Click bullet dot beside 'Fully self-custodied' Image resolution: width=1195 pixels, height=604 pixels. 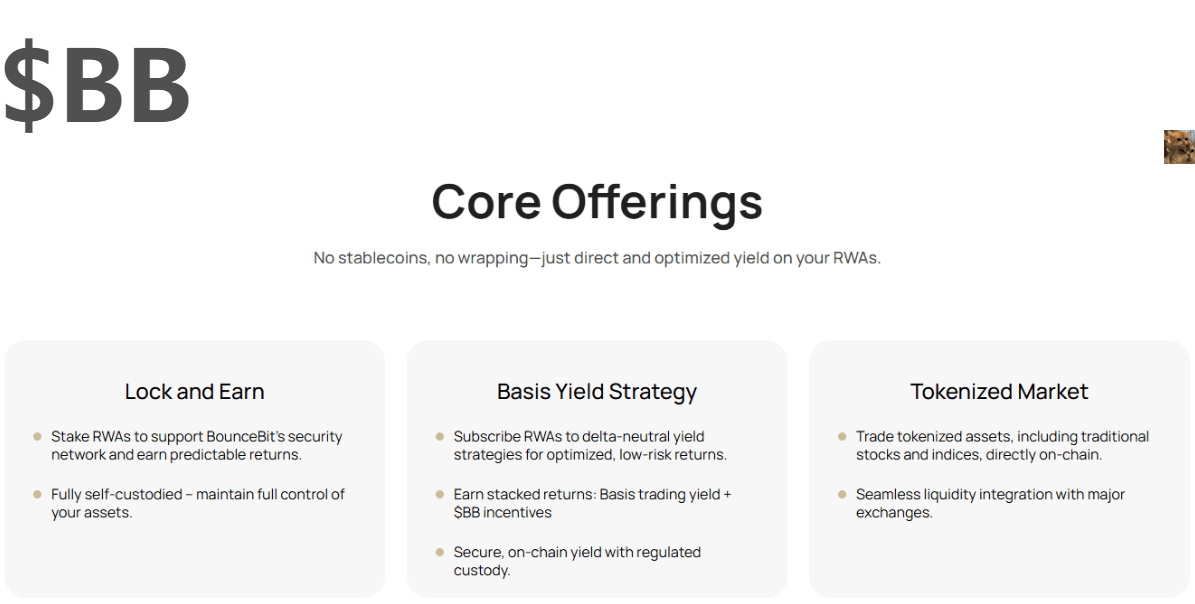click(37, 494)
